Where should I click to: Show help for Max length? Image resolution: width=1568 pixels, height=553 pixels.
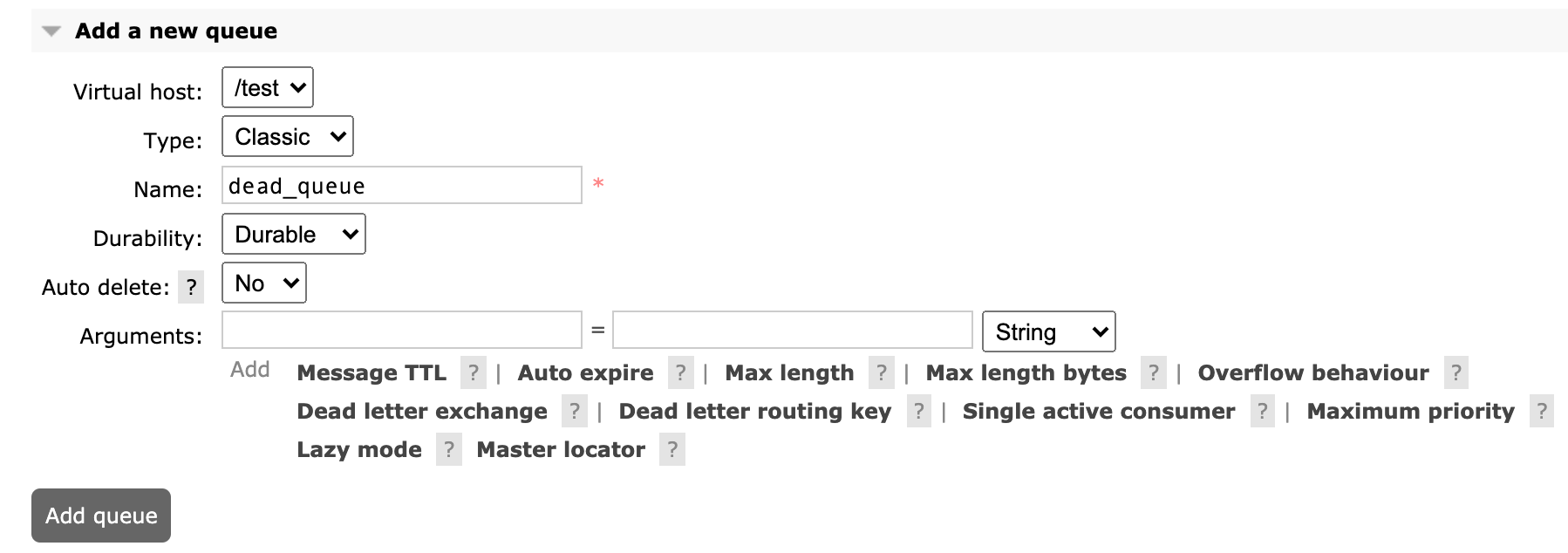tap(882, 372)
